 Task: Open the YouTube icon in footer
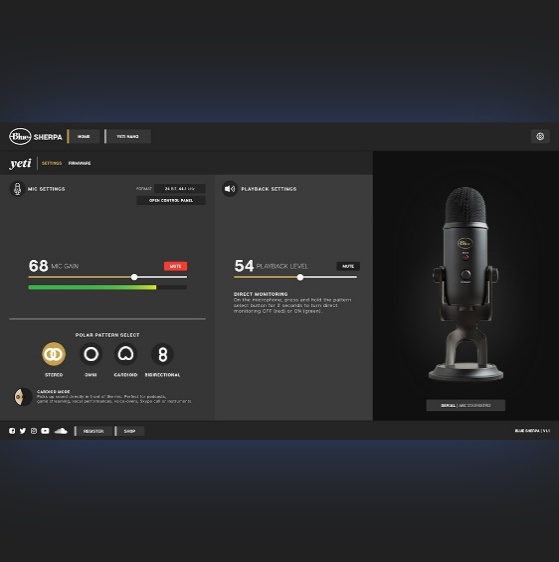45,431
